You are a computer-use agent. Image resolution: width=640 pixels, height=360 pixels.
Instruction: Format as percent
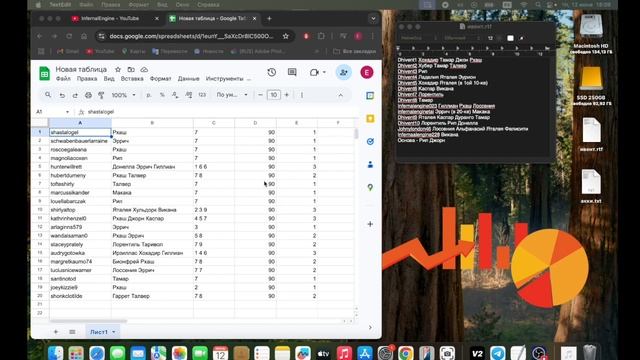click(x=162, y=95)
